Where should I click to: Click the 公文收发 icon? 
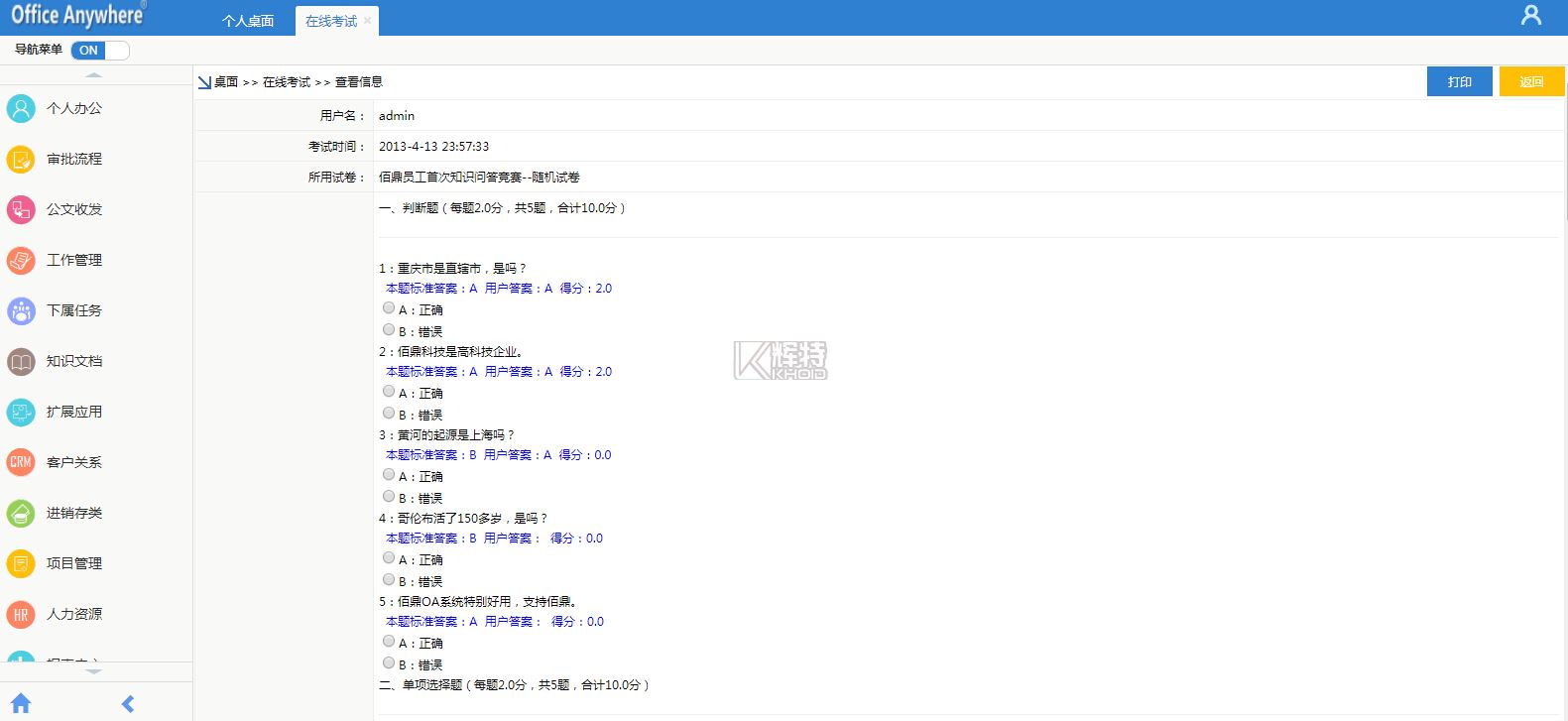pos(21,209)
